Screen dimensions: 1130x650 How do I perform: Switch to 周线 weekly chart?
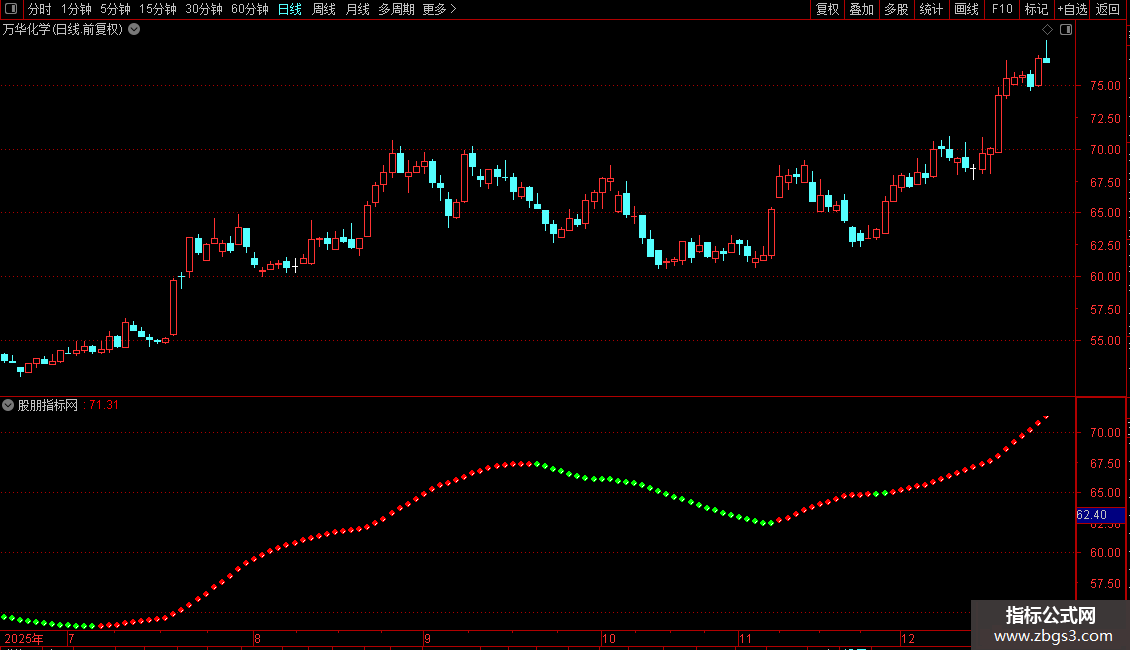pos(324,9)
